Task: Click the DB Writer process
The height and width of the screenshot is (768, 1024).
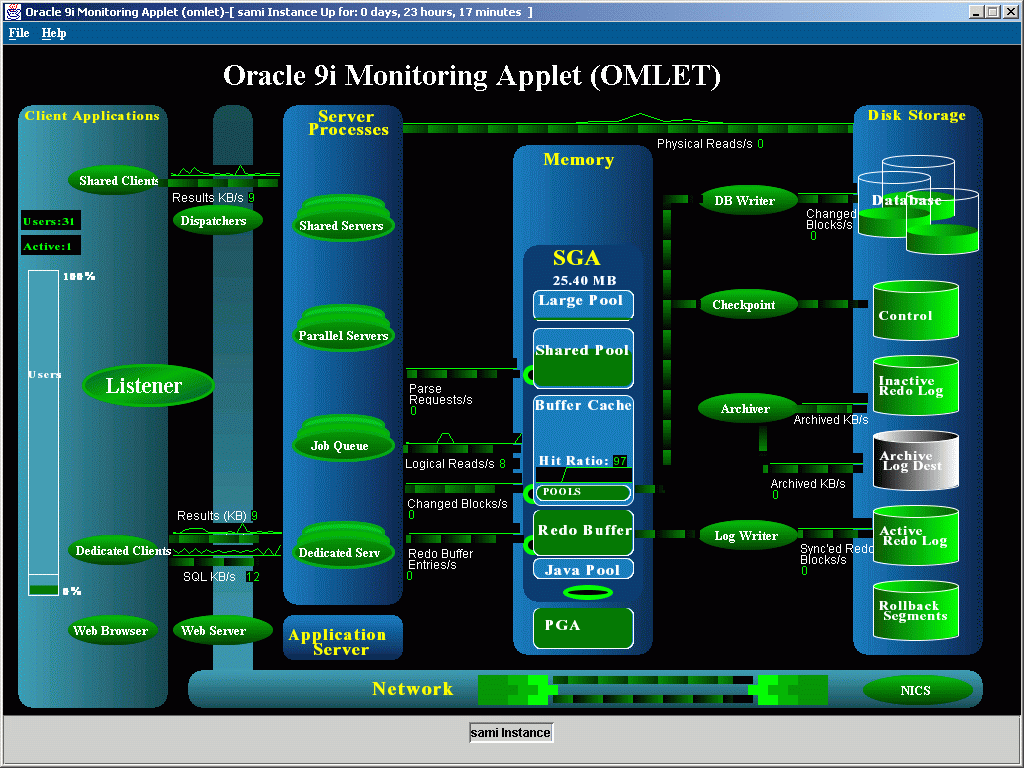Action: [x=748, y=200]
